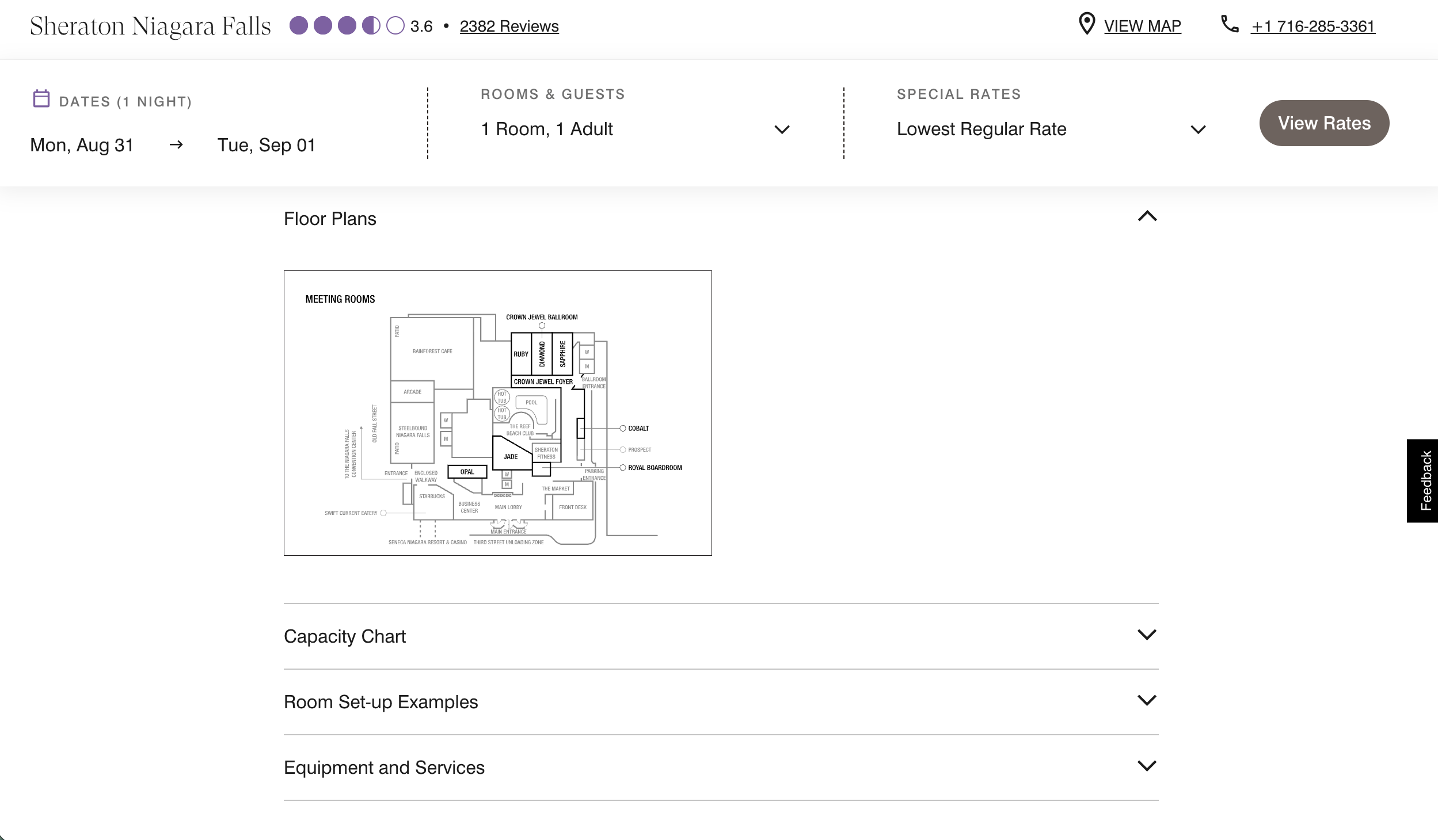
Task: Open the calendar icon beside Dates
Action: click(x=41, y=99)
